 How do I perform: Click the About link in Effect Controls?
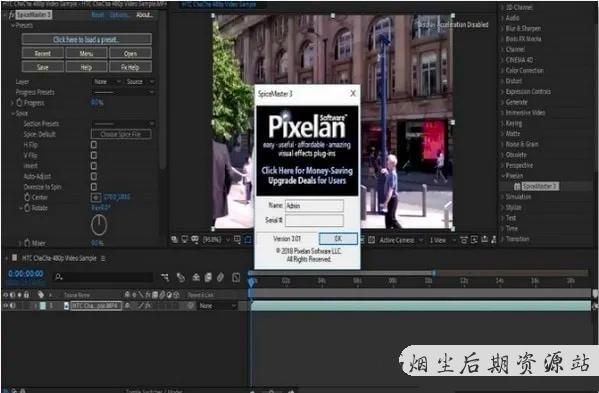tap(144, 15)
